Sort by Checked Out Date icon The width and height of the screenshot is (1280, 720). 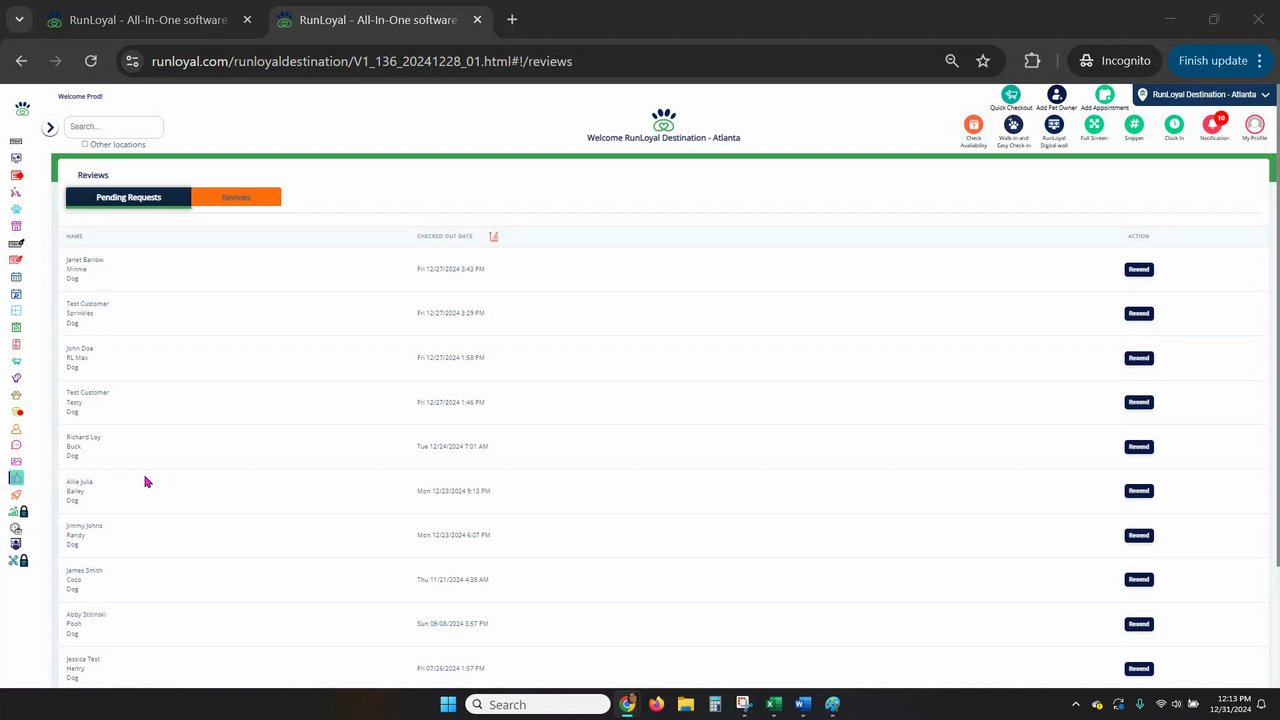[x=493, y=236]
